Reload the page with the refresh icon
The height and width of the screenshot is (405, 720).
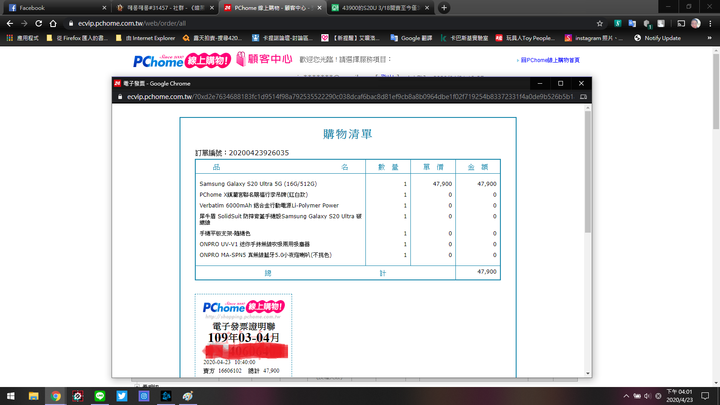pos(39,23)
